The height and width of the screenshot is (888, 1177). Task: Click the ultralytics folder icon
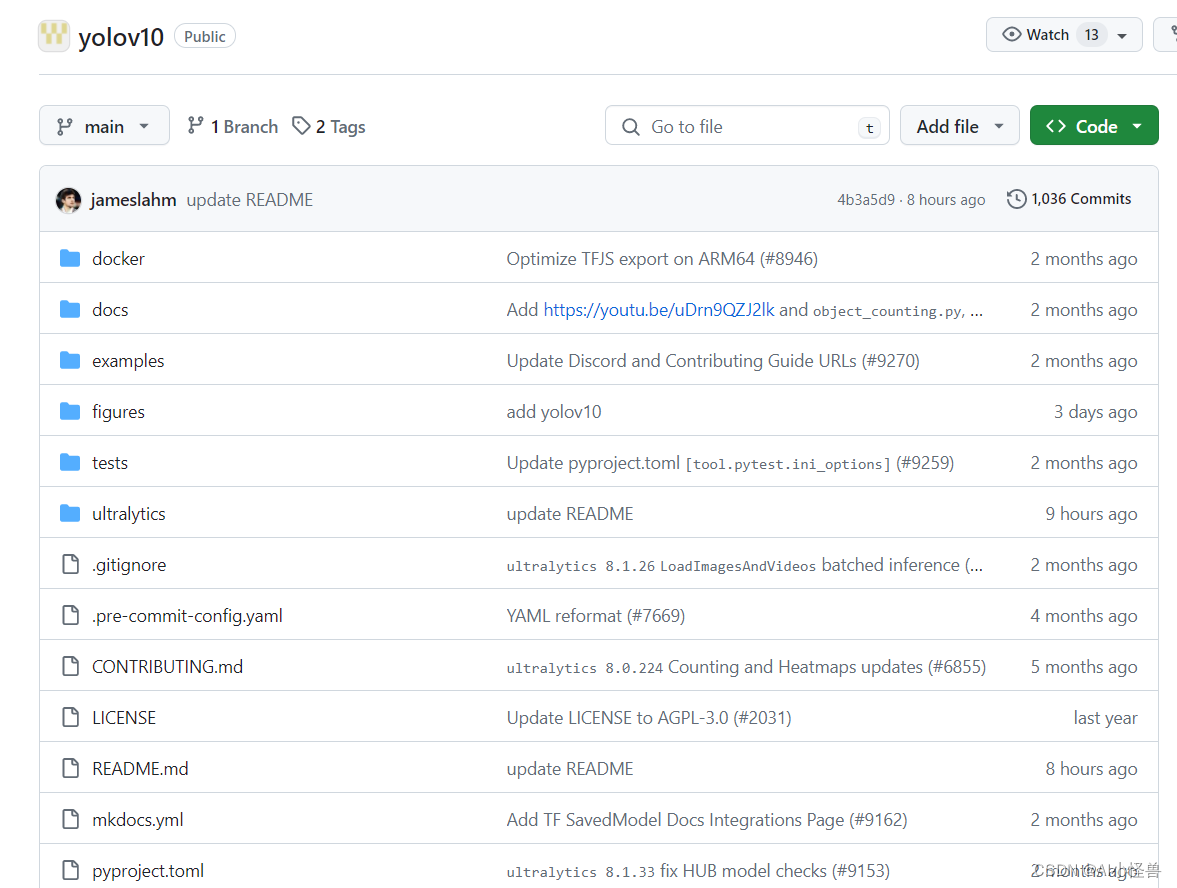[x=70, y=513]
